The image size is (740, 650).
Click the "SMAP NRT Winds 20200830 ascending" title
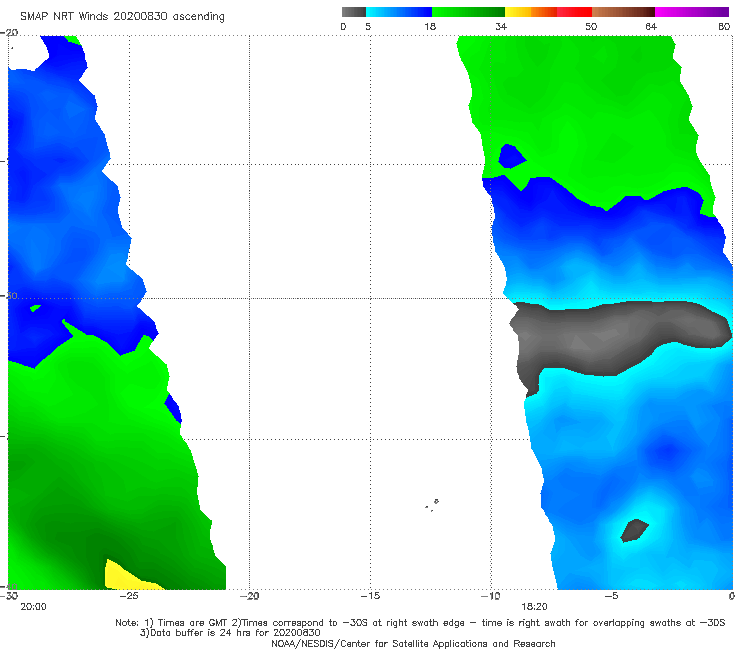coord(122,17)
